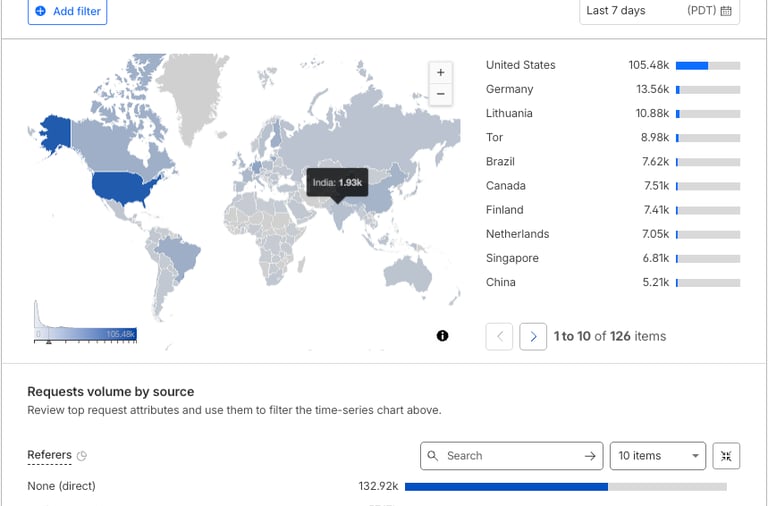Click the Add filter button
768x506 pixels.
click(x=67, y=11)
